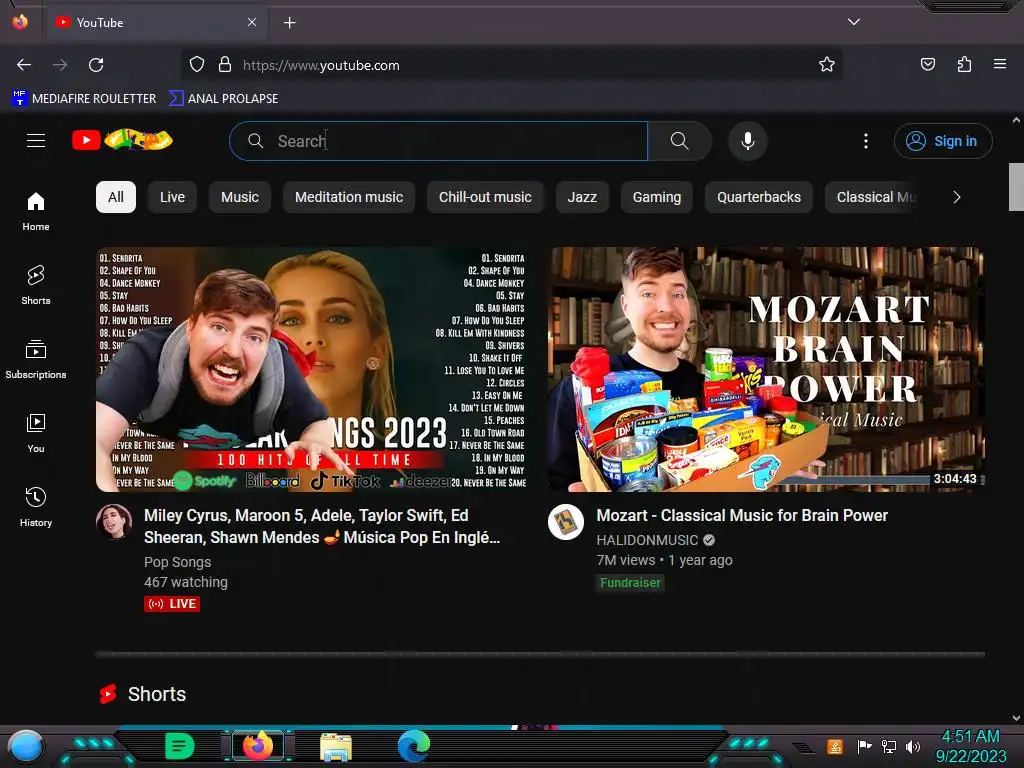Click the Shorts section heading
Screen dimensions: 1024x768
tap(157, 694)
